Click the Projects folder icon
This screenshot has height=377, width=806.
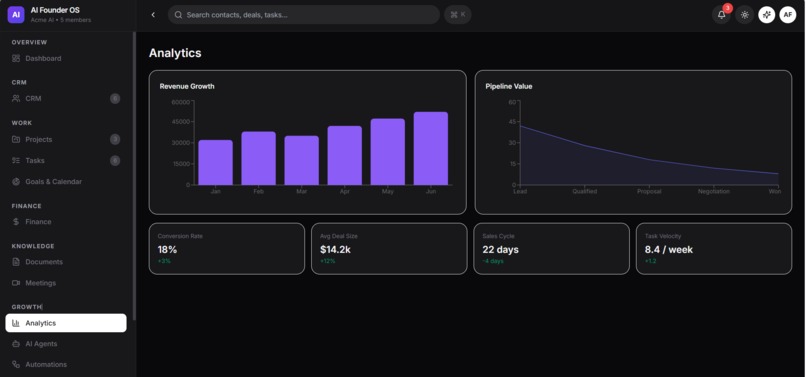click(16, 139)
